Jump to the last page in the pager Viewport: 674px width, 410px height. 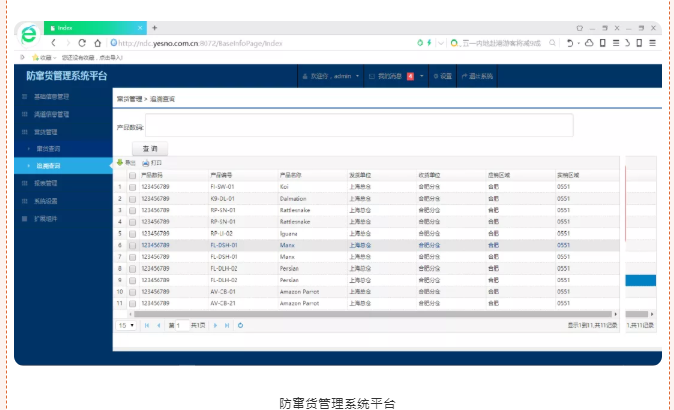227,325
